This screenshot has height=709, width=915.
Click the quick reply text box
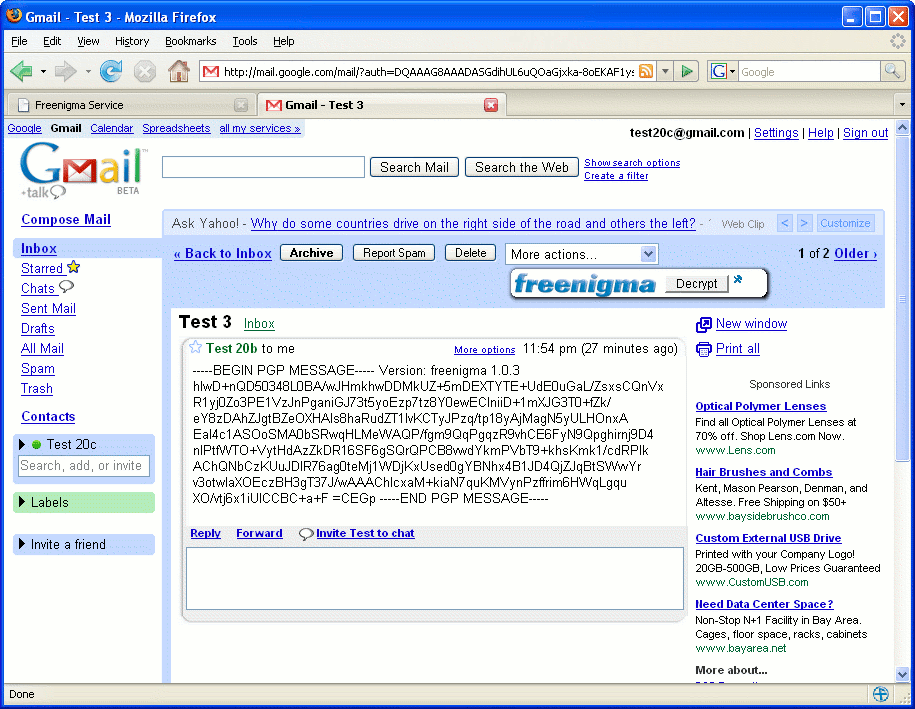[x=435, y=578]
